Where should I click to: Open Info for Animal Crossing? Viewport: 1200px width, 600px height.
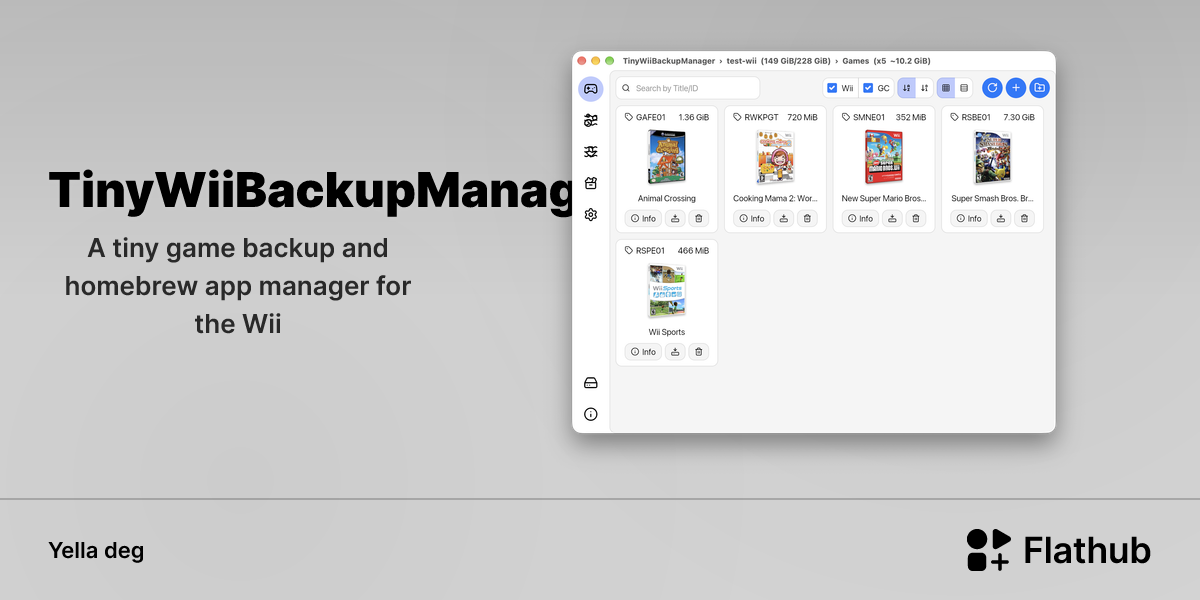(642, 218)
